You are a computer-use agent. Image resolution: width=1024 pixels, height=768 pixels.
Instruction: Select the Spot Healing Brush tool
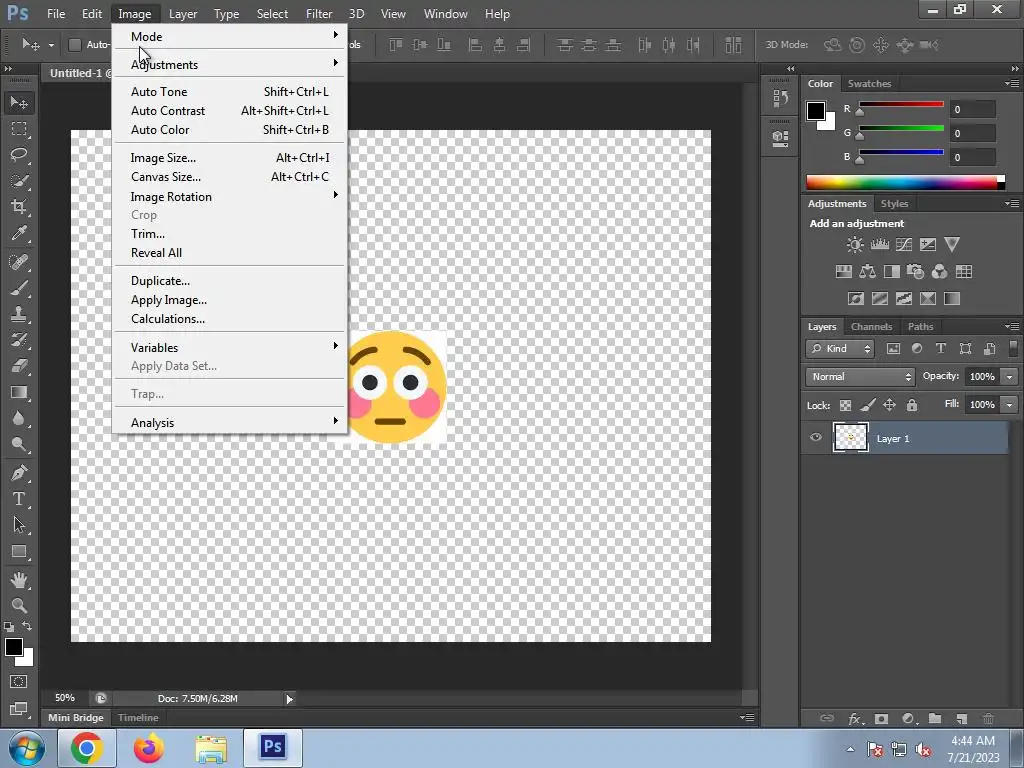19,262
